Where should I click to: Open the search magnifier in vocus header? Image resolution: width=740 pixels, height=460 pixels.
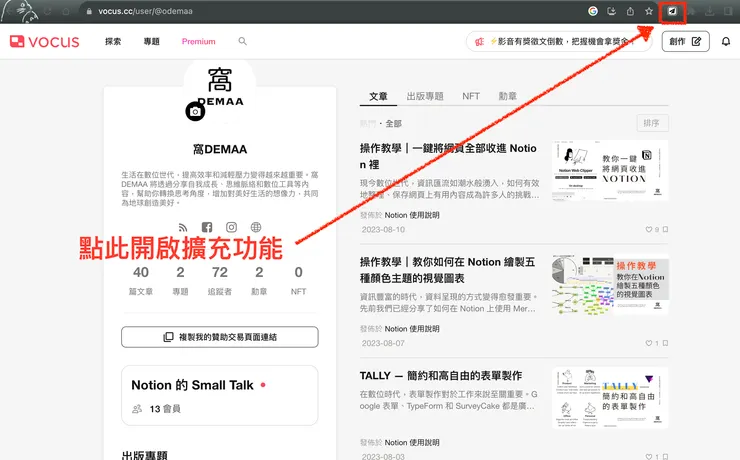click(243, 42)
